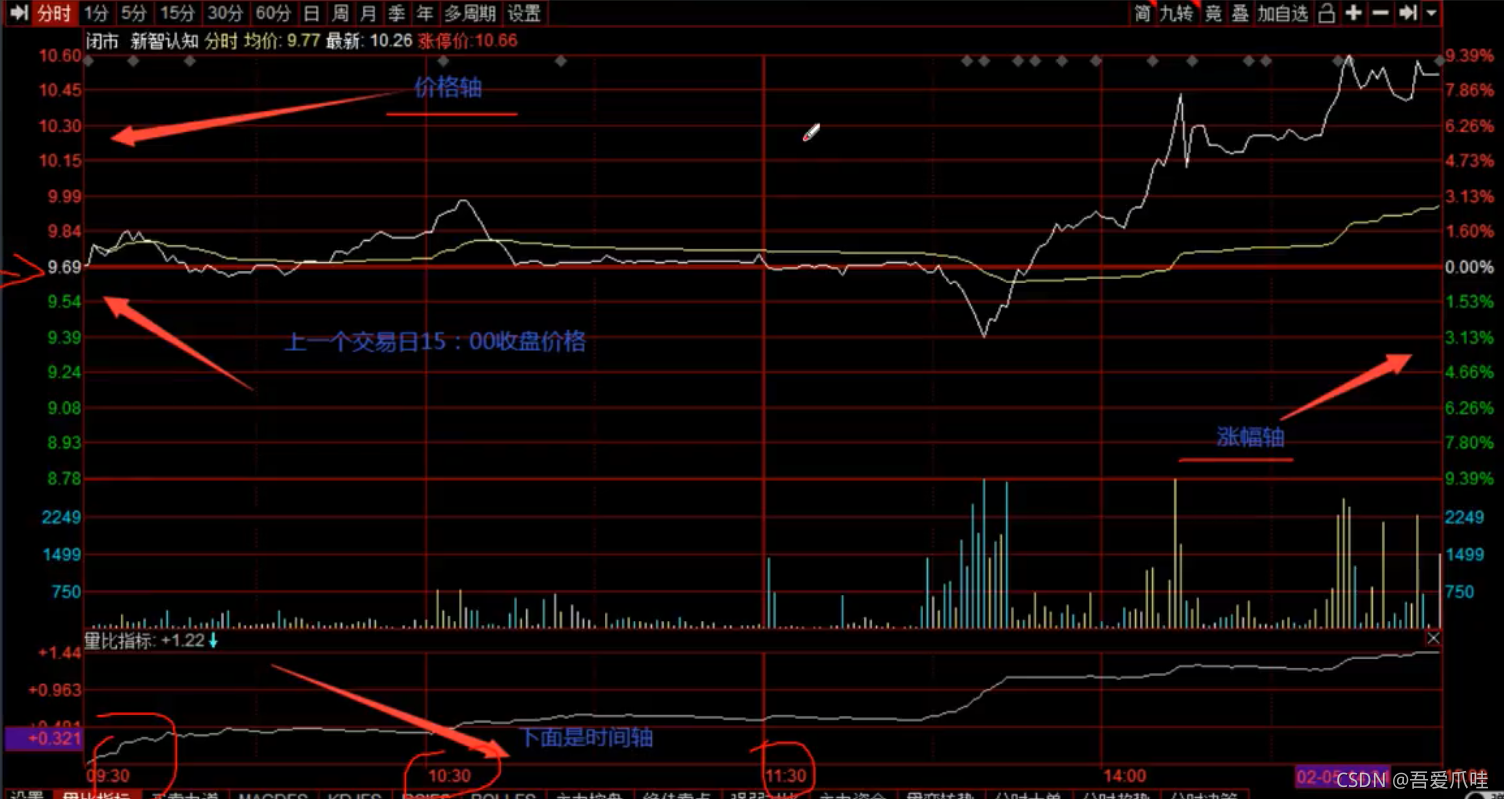Click 加自选 to add to watchlist
The image size is (1504, 799).
1283,13
